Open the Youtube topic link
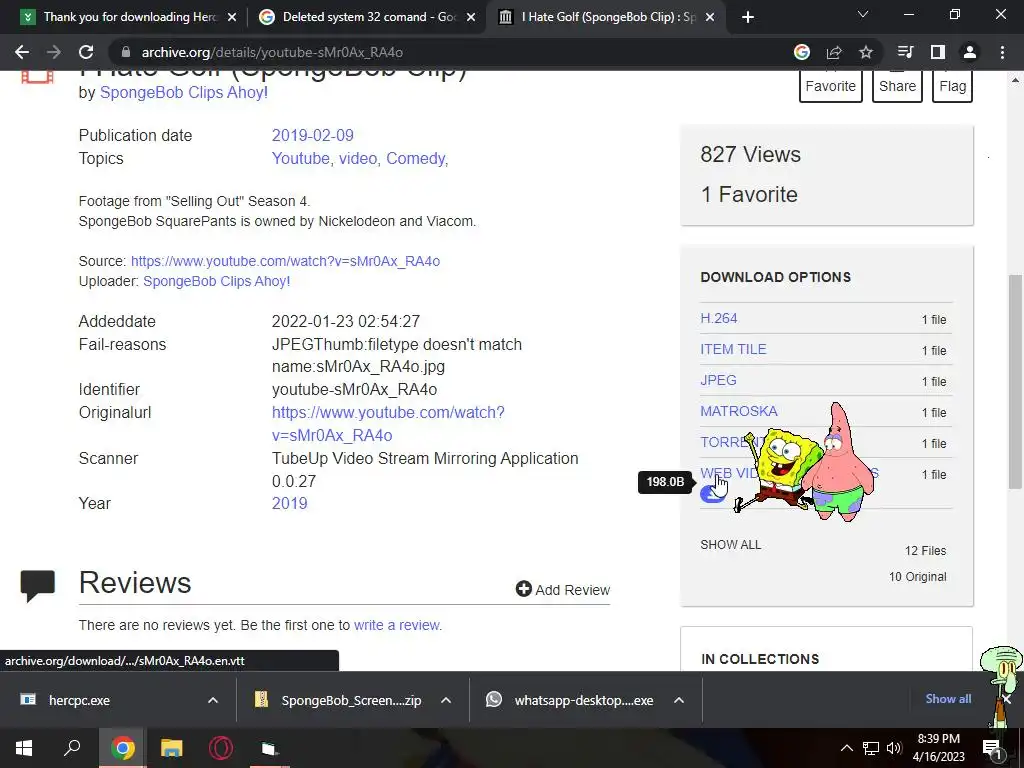This screenshot has height=768, width=1024. pyautogui.click(x=300, y=159)
